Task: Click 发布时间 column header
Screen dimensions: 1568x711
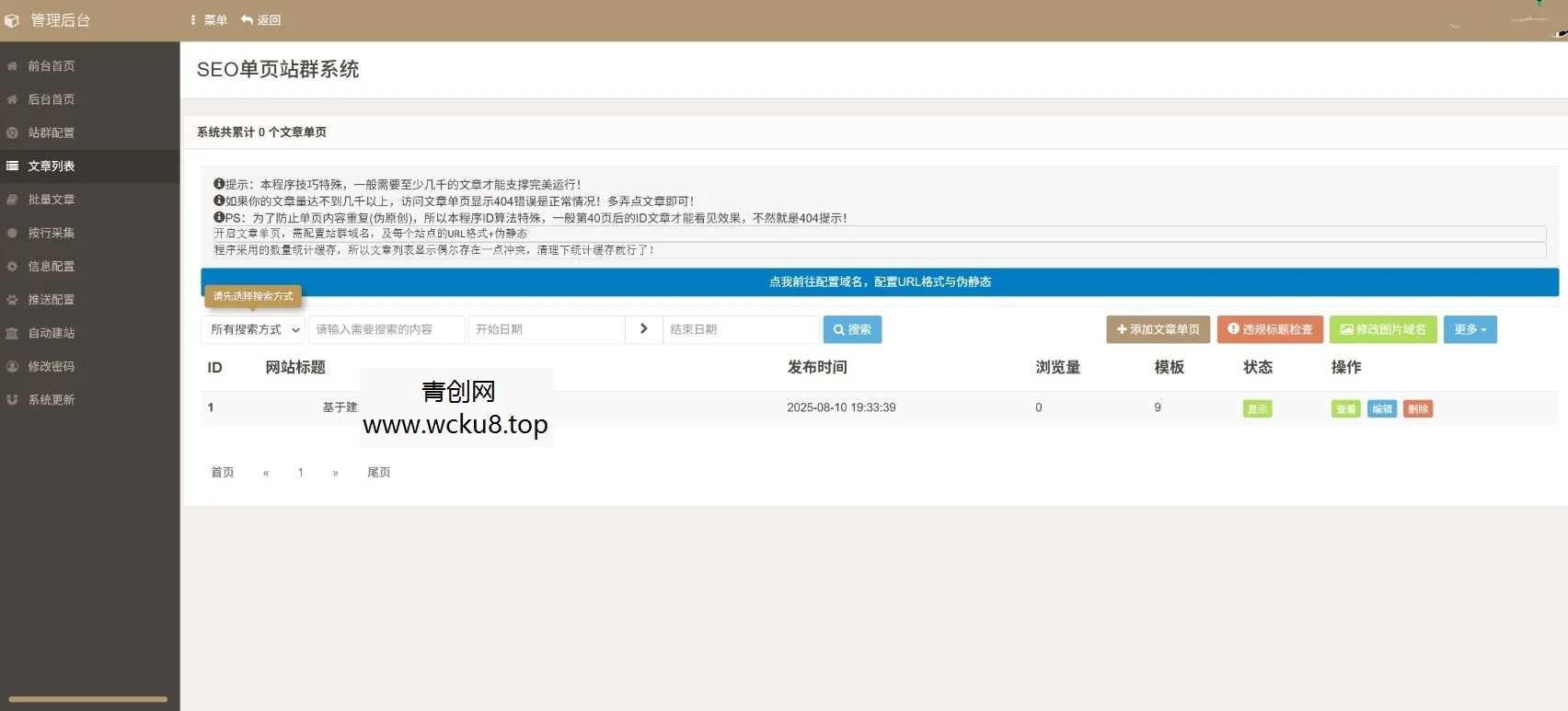Action: click(817, 367)
